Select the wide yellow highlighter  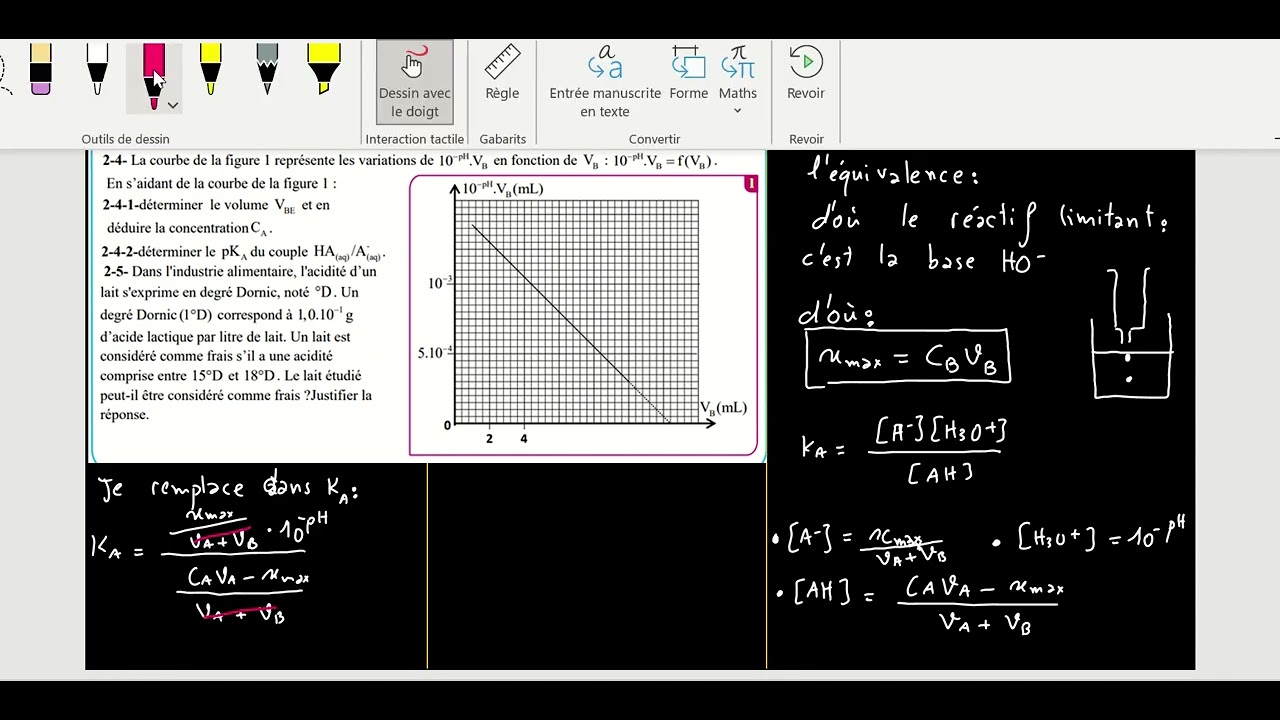click(324, 70)
